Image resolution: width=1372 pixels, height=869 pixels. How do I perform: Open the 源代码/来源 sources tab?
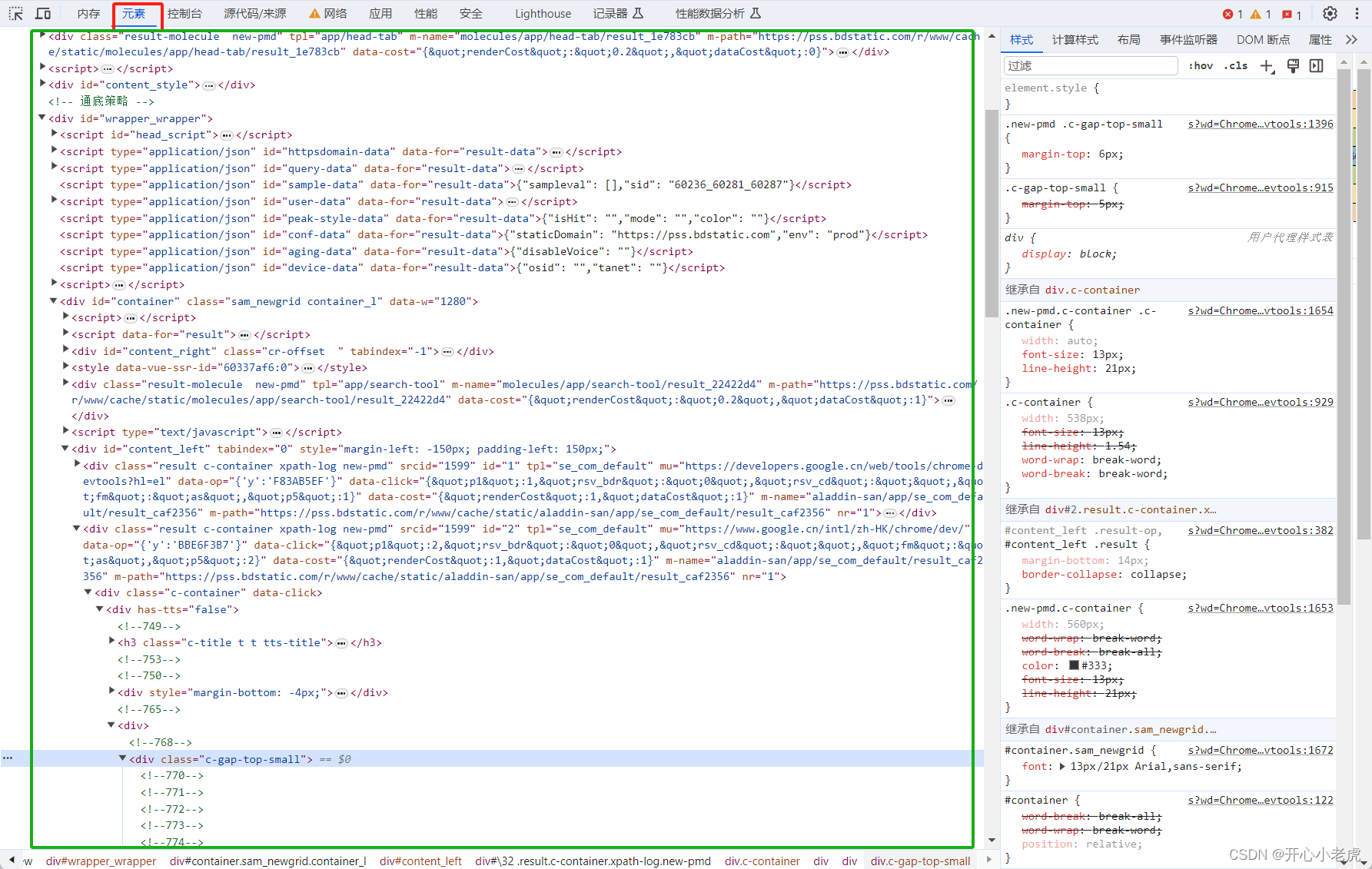(x=255, y=14)
